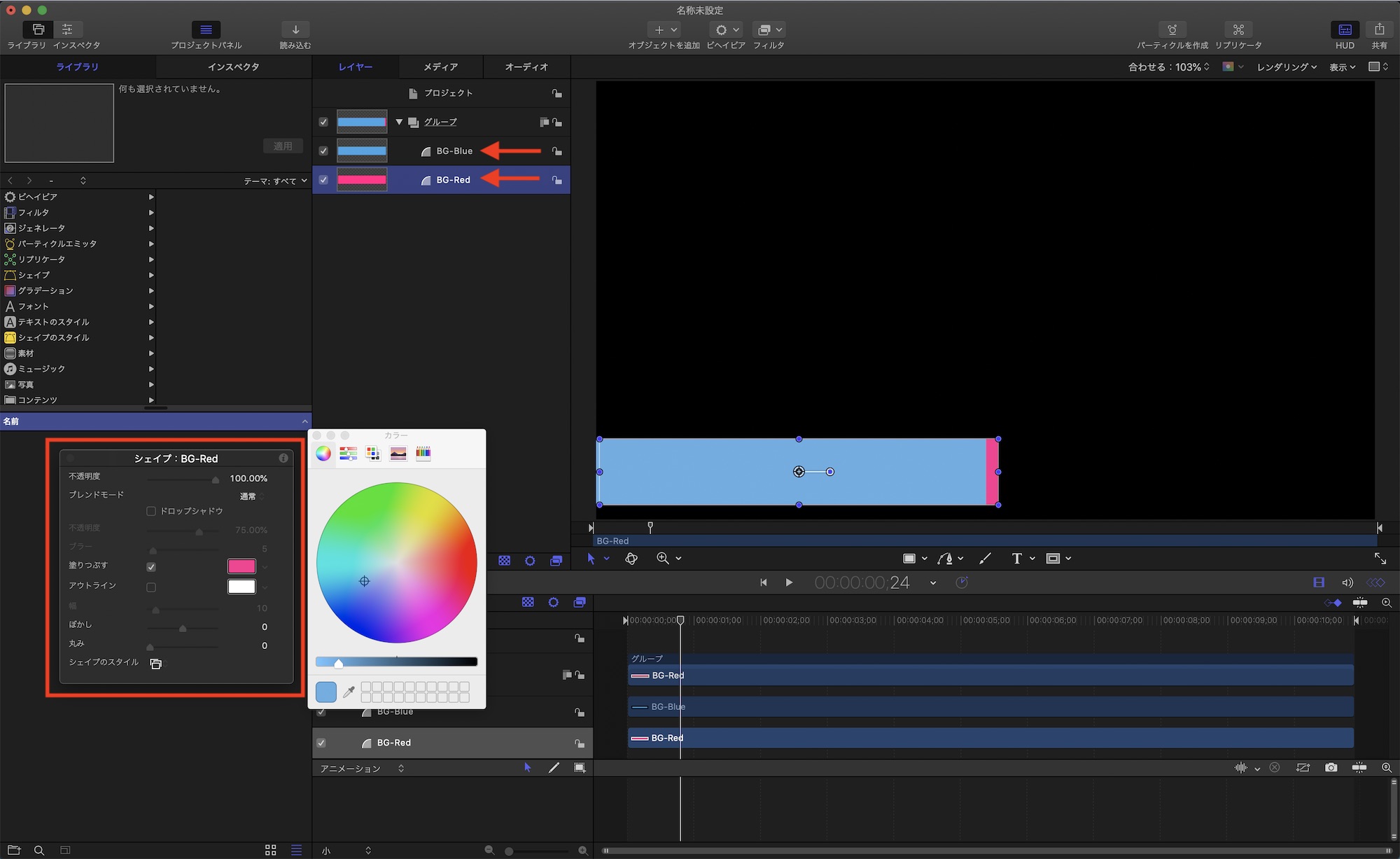Toggle the HUD button in toolbar
This screenshot has width=1400, height=859.
pos(1345,30)
